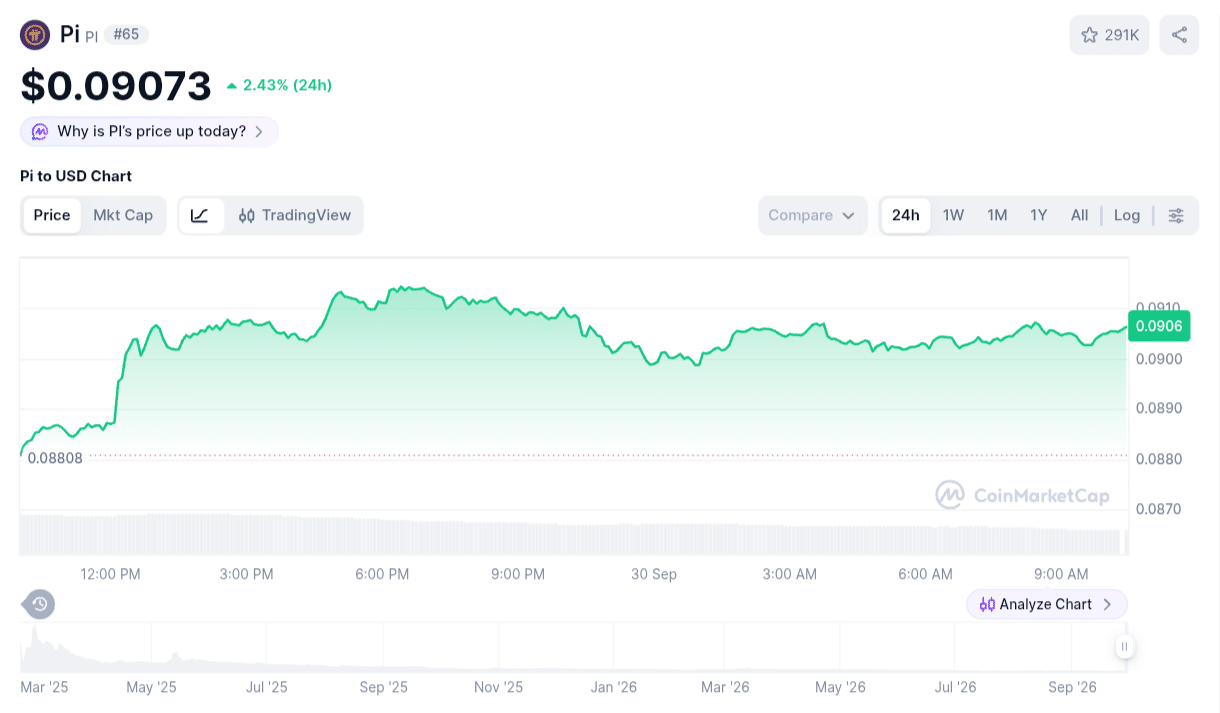This screenshot has width=1220, height=713.
Task: Select the 1M time range
Action: (997, 215)
